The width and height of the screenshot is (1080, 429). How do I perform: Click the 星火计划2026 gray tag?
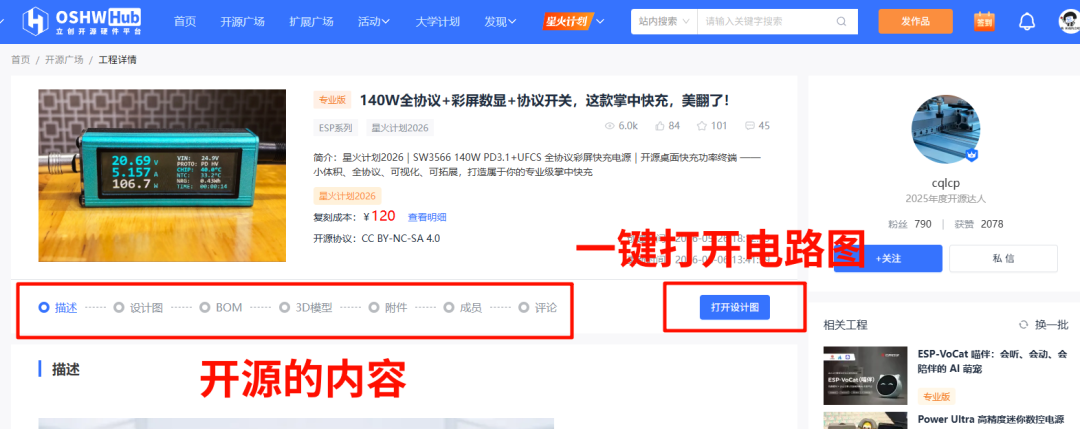coord(399,127)
